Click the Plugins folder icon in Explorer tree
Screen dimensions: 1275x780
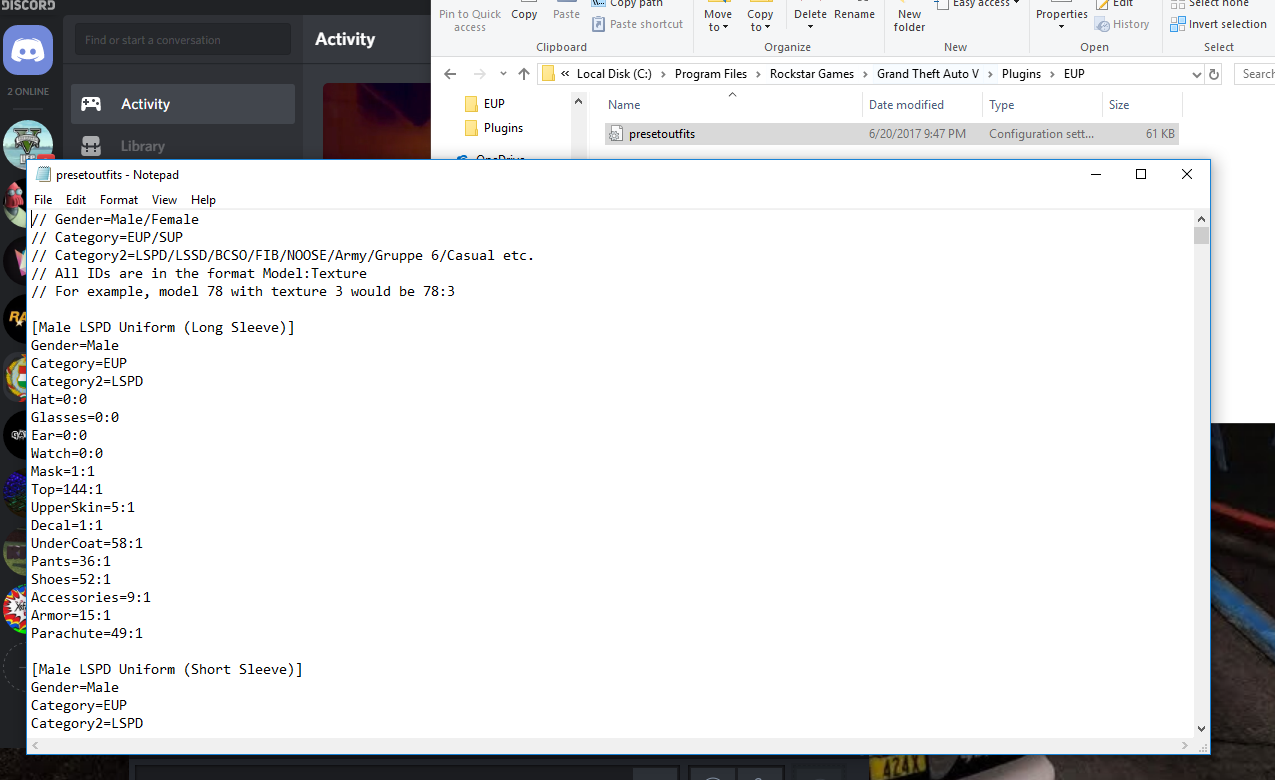pos(472,128)
